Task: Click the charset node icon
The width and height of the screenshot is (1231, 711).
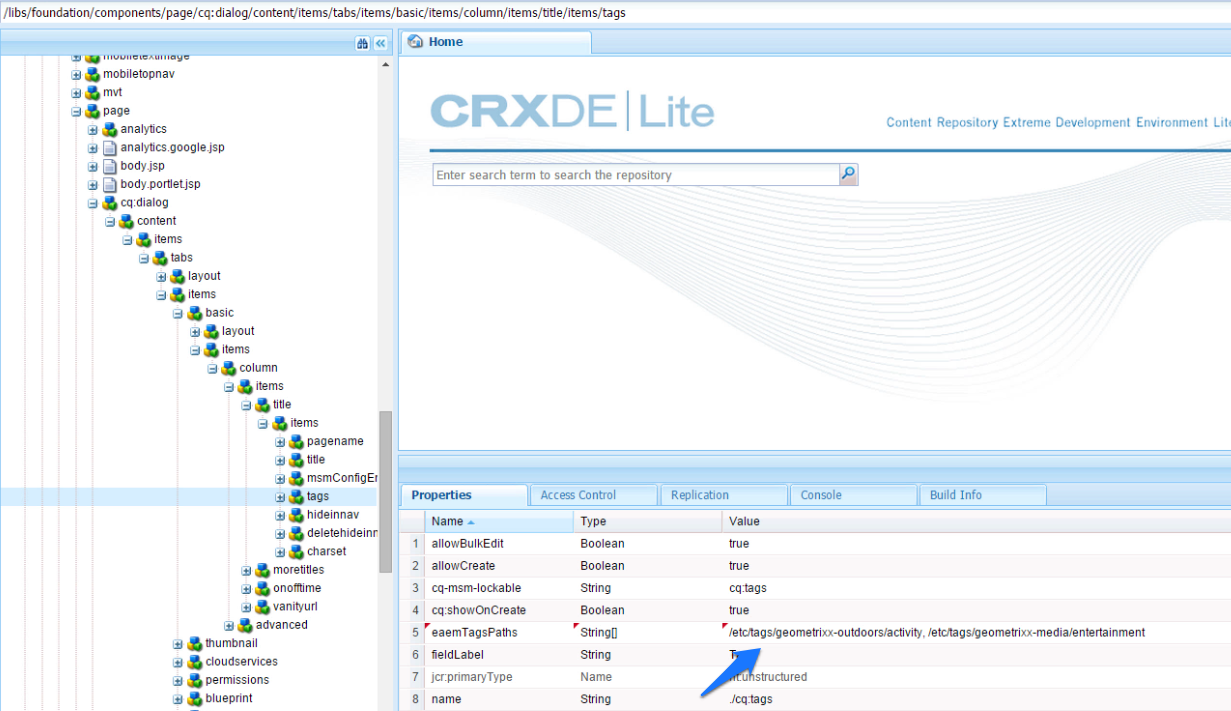Action: pyautogui.click(x=296, y=551)
